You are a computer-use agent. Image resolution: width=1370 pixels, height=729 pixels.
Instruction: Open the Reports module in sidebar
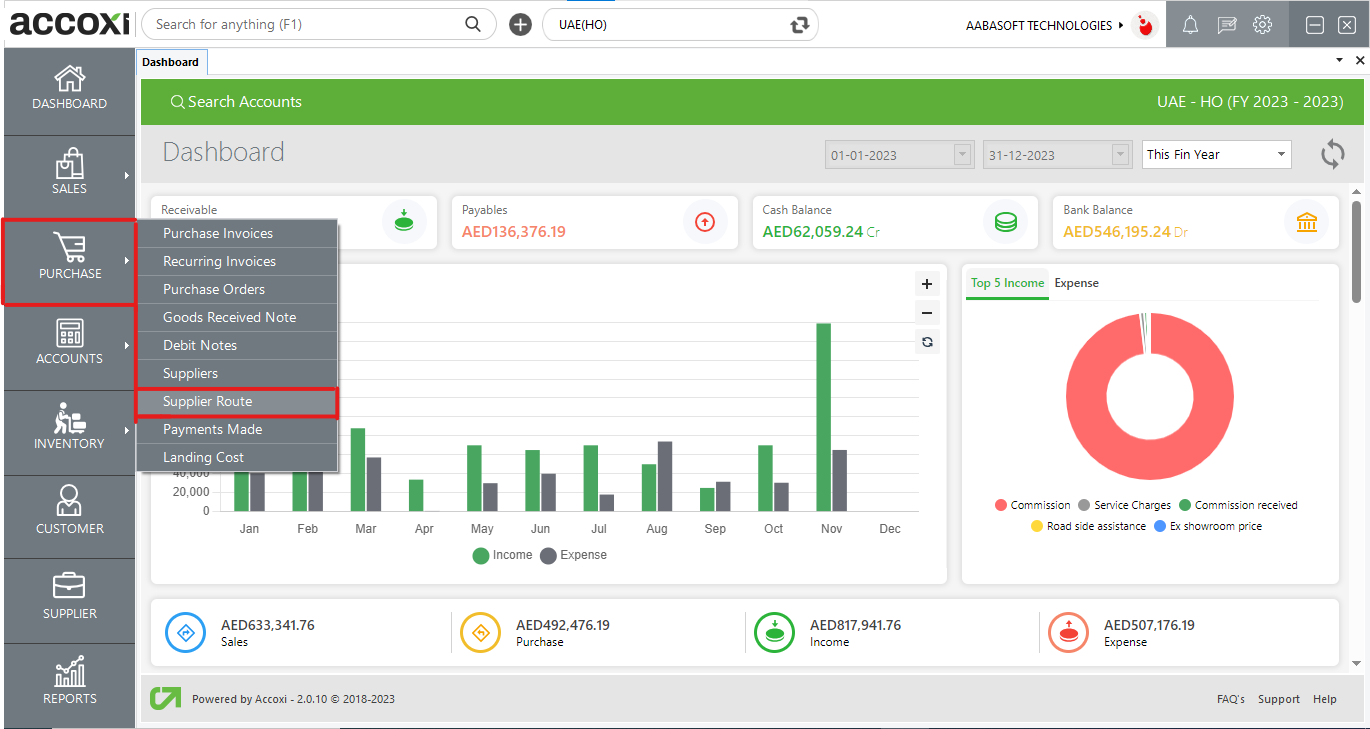(69, 683)
